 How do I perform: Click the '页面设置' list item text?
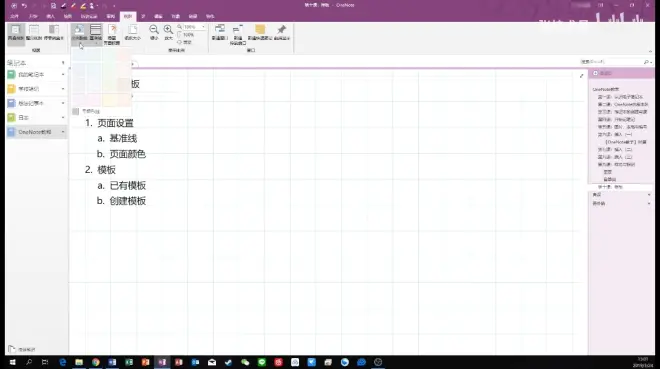(115, 123)
